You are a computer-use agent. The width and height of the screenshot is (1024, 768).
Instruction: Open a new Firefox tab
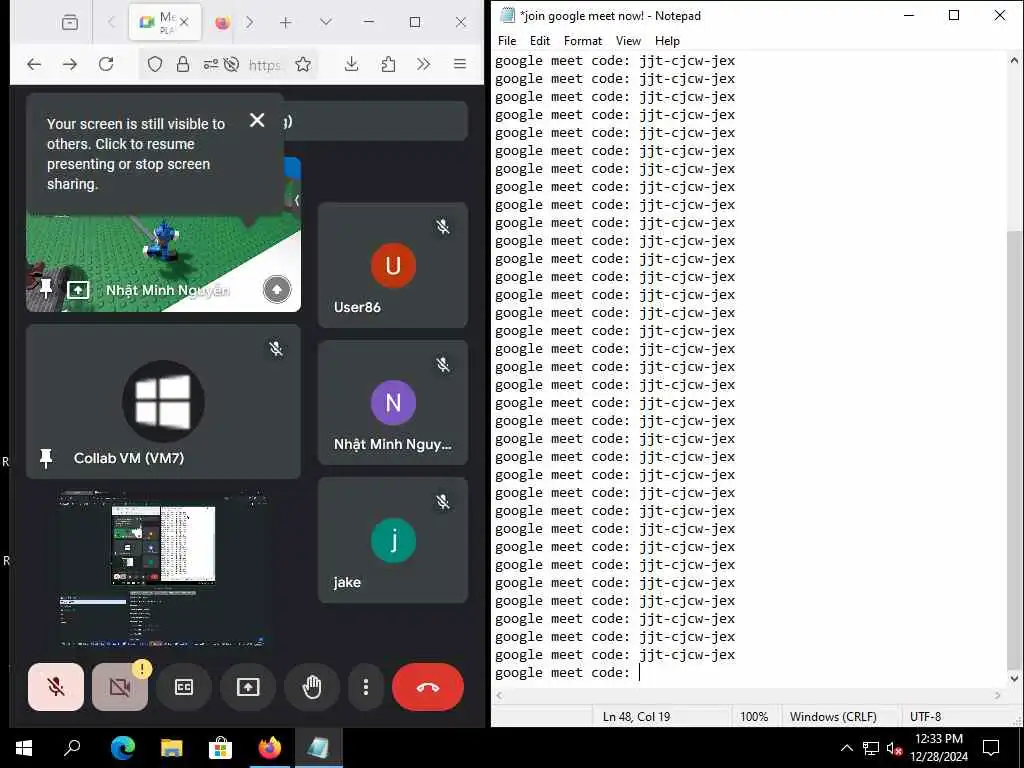click(x=285, y=22)
